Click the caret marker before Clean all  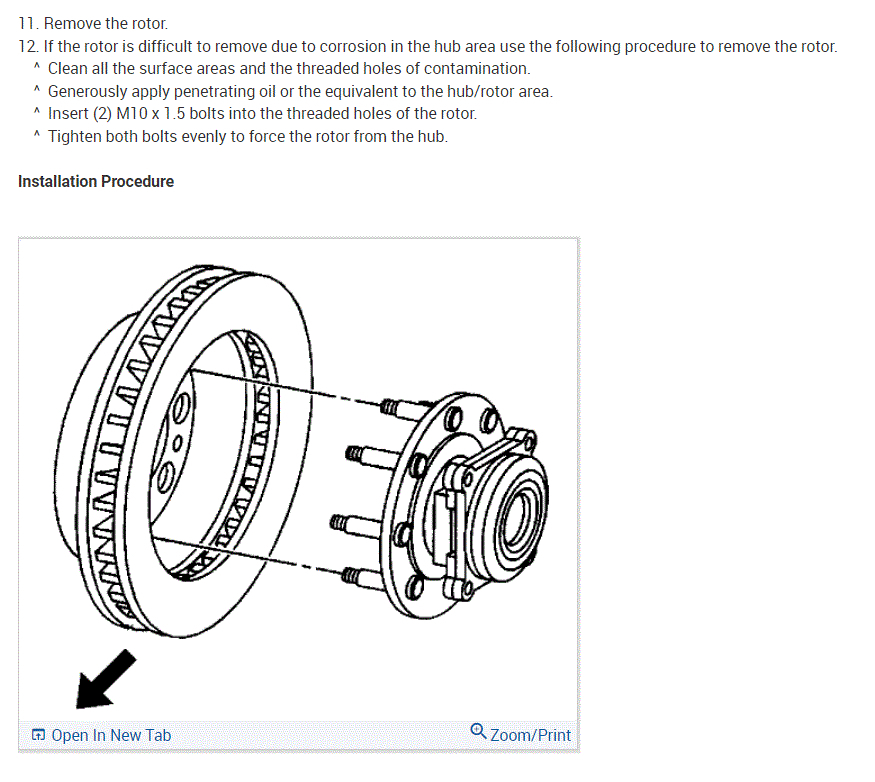tap(37, 66)
